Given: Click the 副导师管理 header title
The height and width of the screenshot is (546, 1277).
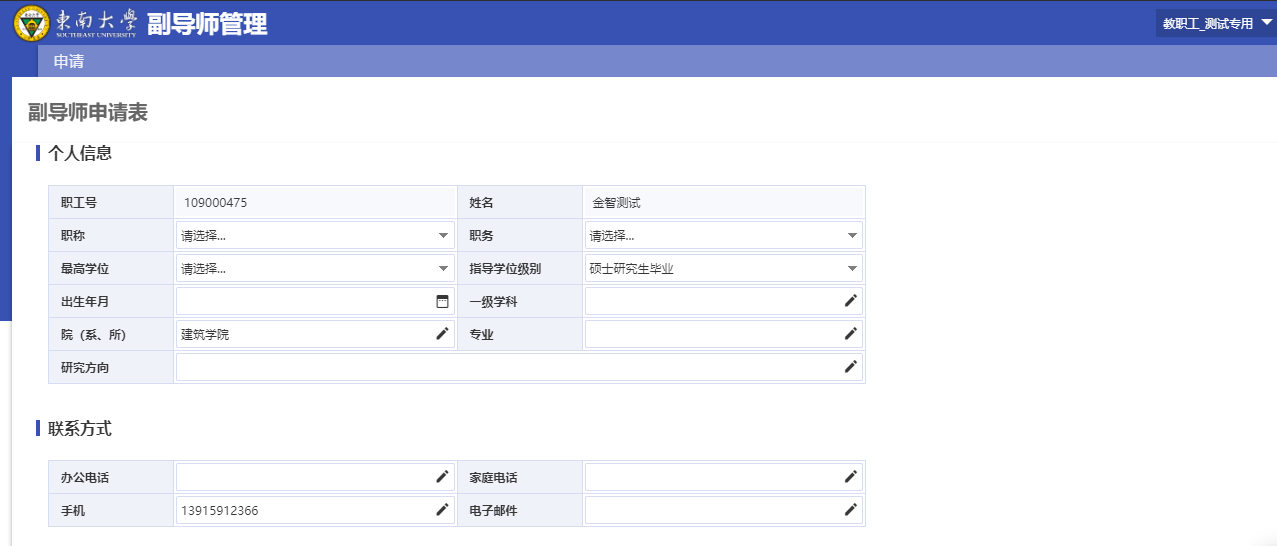Looking at the screenshot, I should pyautogui.click(x=207, y=24).
